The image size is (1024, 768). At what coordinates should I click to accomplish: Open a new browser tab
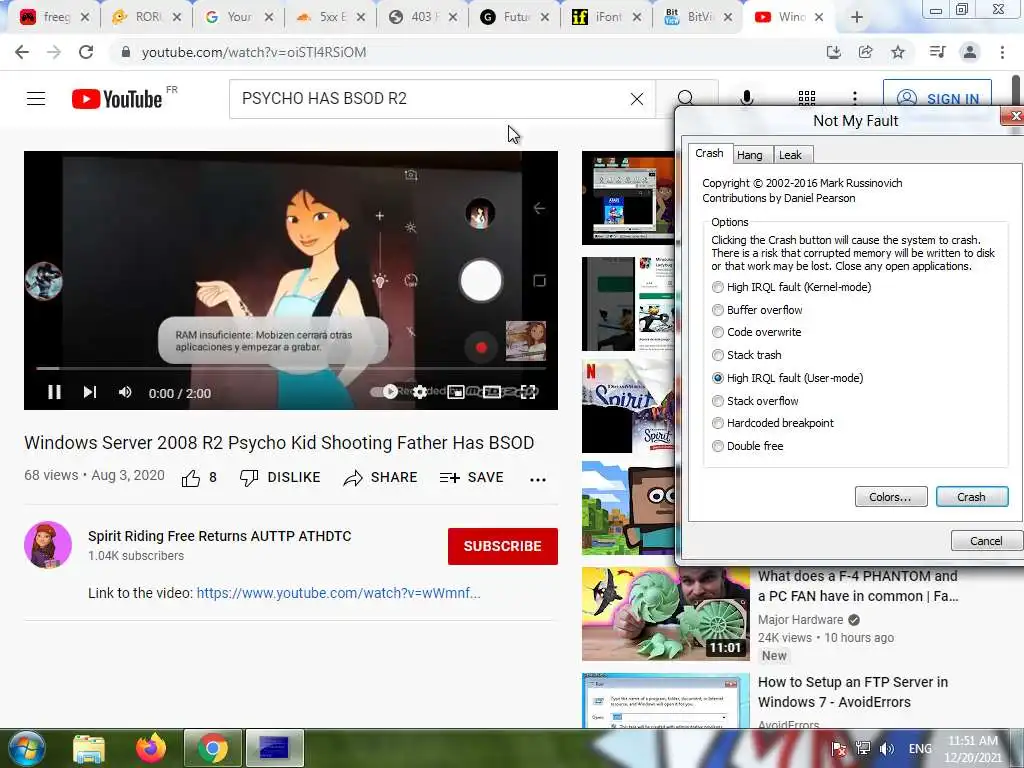point(857,18)
